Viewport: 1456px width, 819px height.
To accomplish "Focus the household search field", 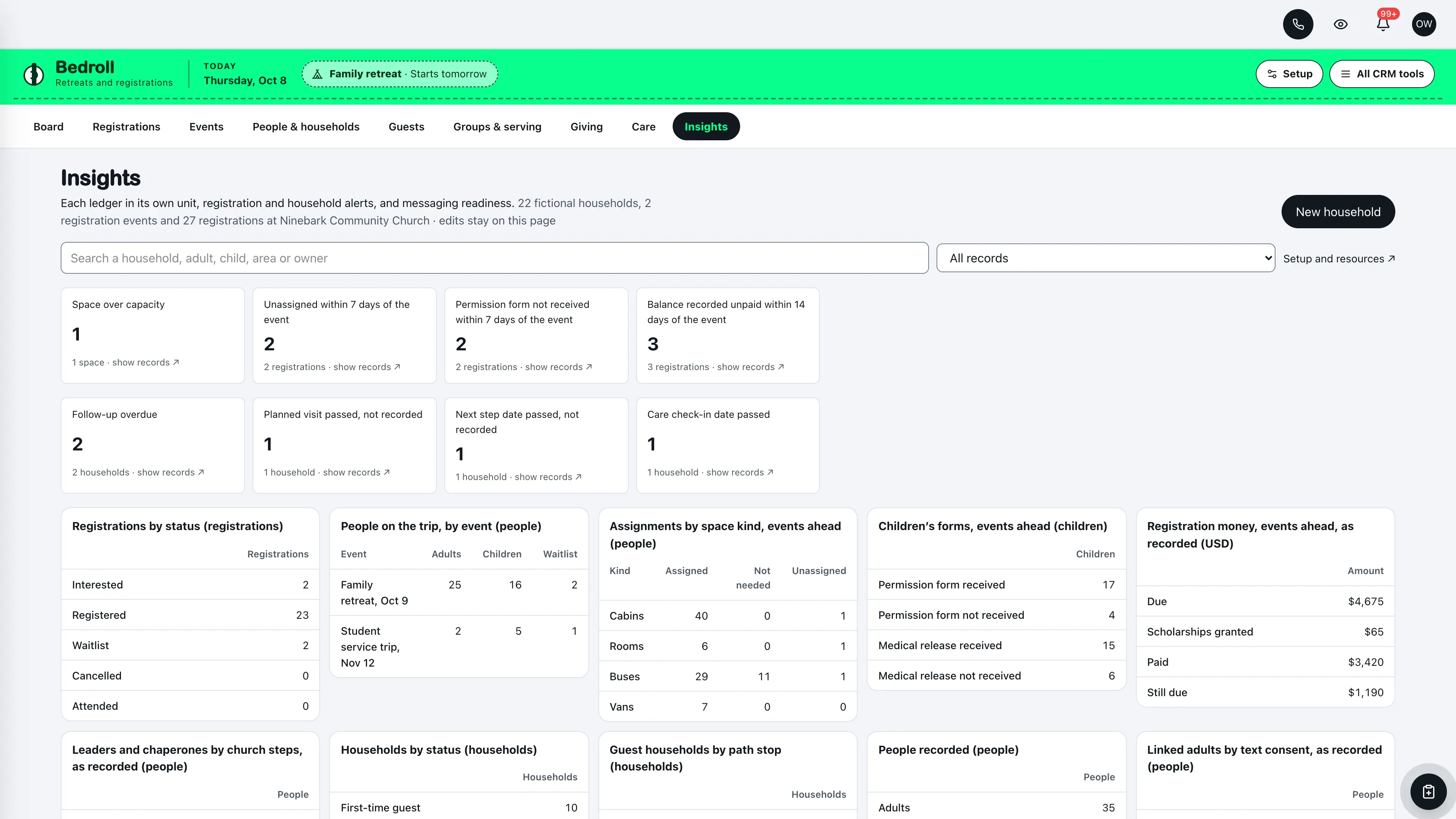I will tap(494, 258).
